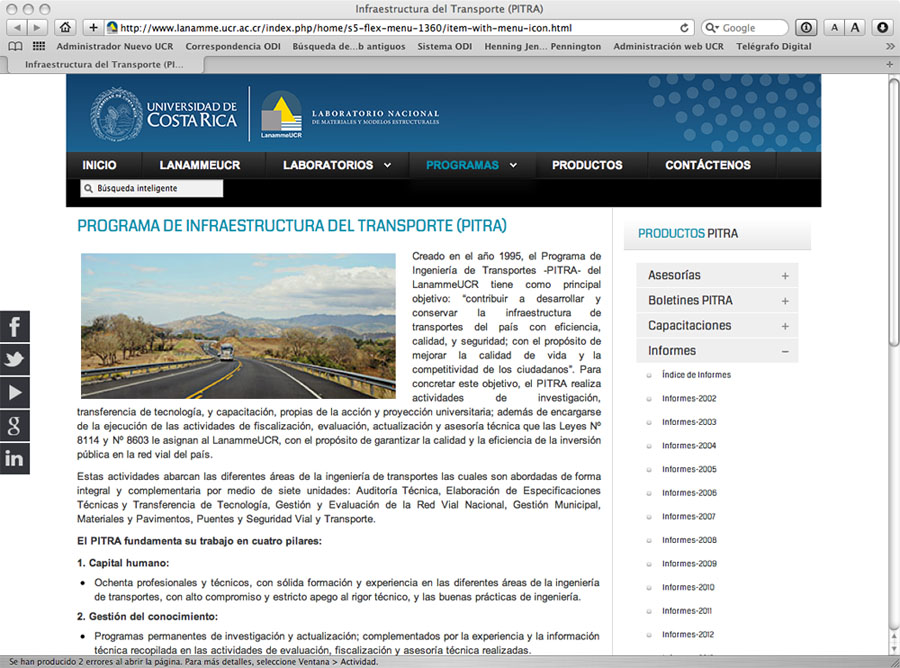This screenshot has width=900, height=668.
Task: Open Informes-2004 link
Action: [x=689, y=445]
